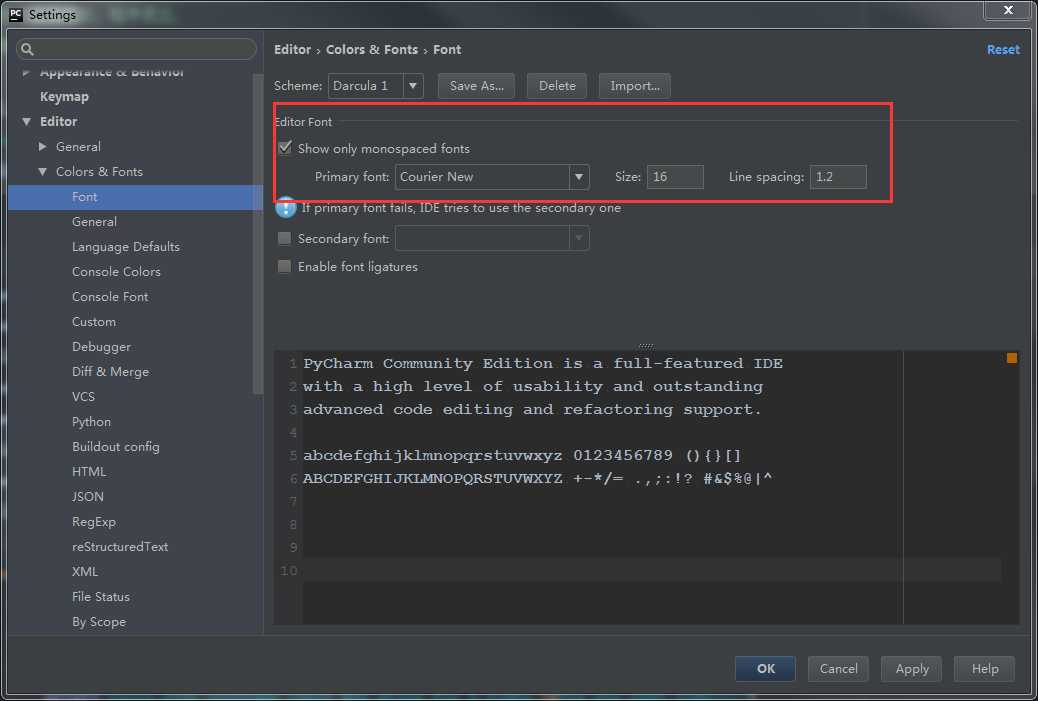Click the orange marker in preview gutter
Image resolution: width=1038 pixels, height=701 pixels.
click(1012, 358)
